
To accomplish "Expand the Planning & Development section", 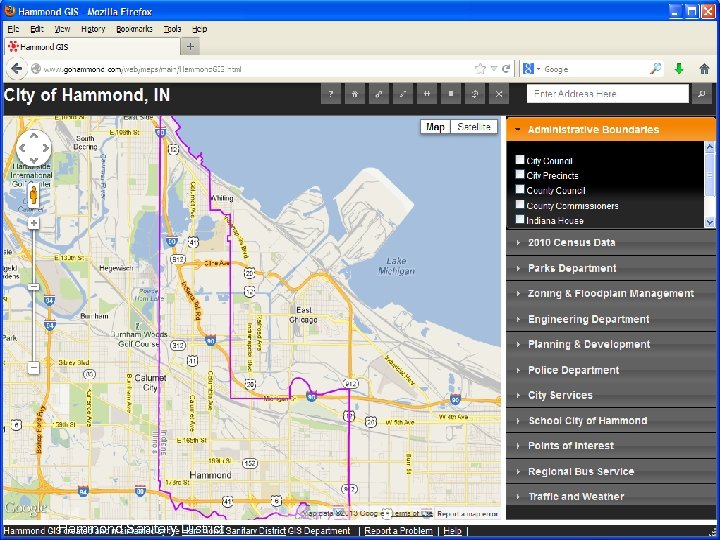I will (x=611, y=344).
